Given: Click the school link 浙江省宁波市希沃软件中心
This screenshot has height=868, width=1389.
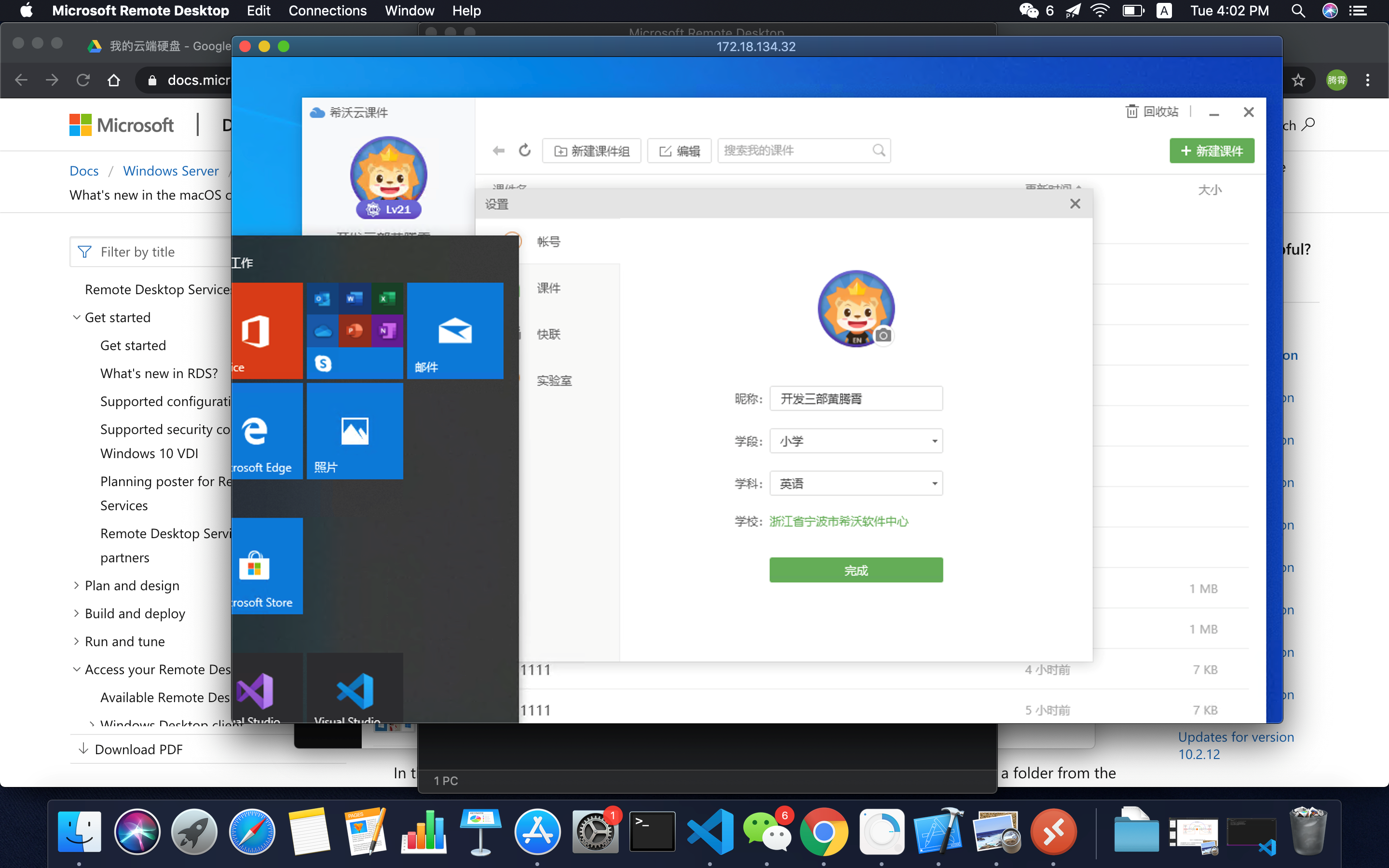Looking at the screenshot, I should click(x=838, y=521).
